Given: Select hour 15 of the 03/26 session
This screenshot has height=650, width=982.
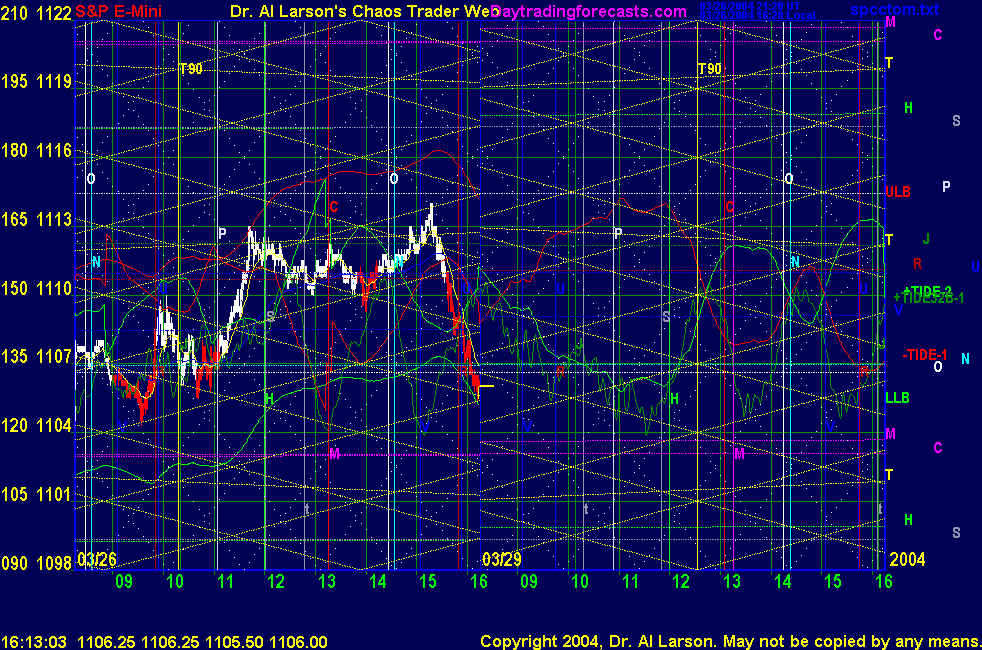Looking at the screenshot, I should coord(428,581).
